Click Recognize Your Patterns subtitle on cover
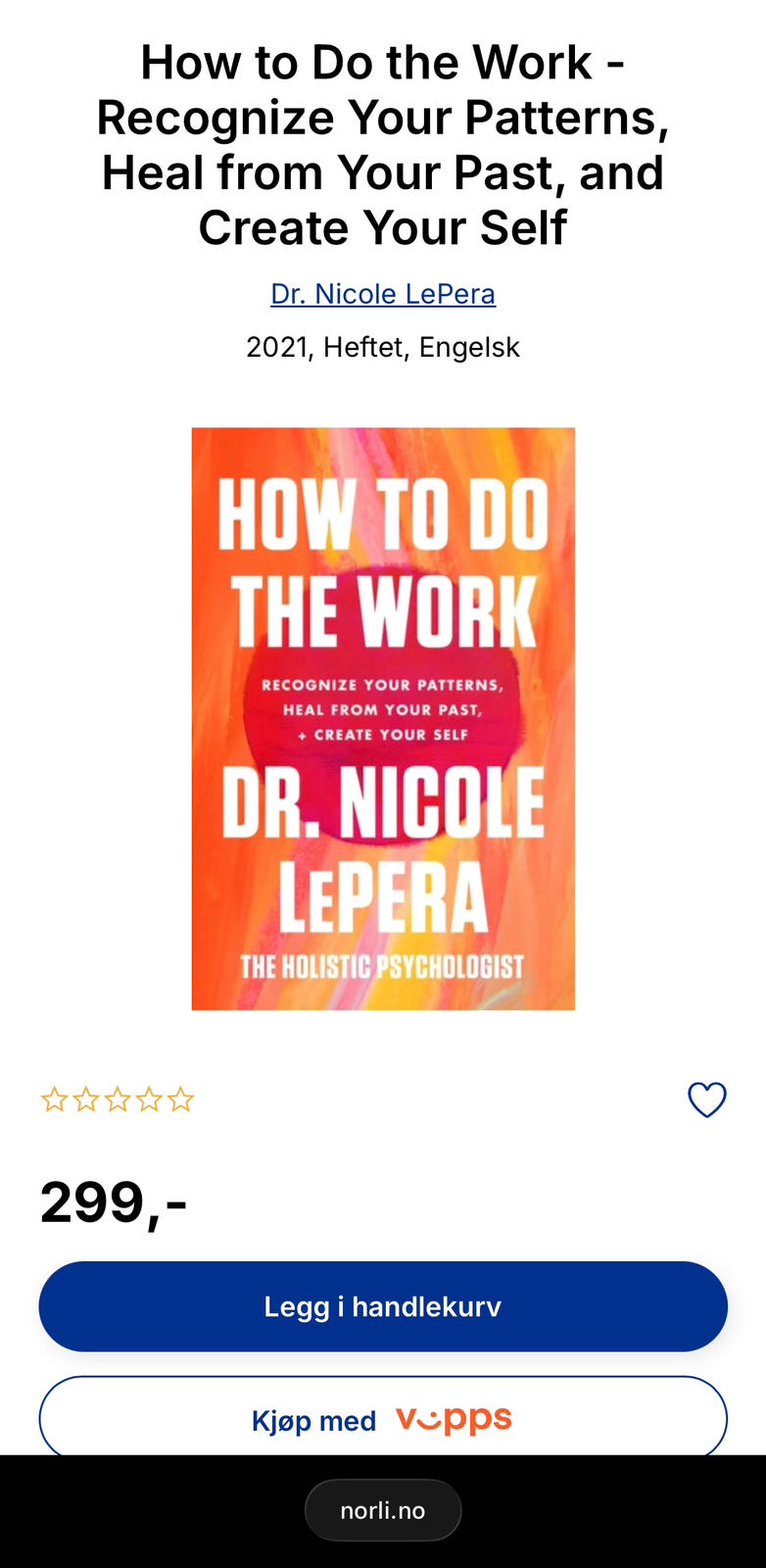Image resolution: width=766 pixels, height=1568 pixels. coord(383,685)
